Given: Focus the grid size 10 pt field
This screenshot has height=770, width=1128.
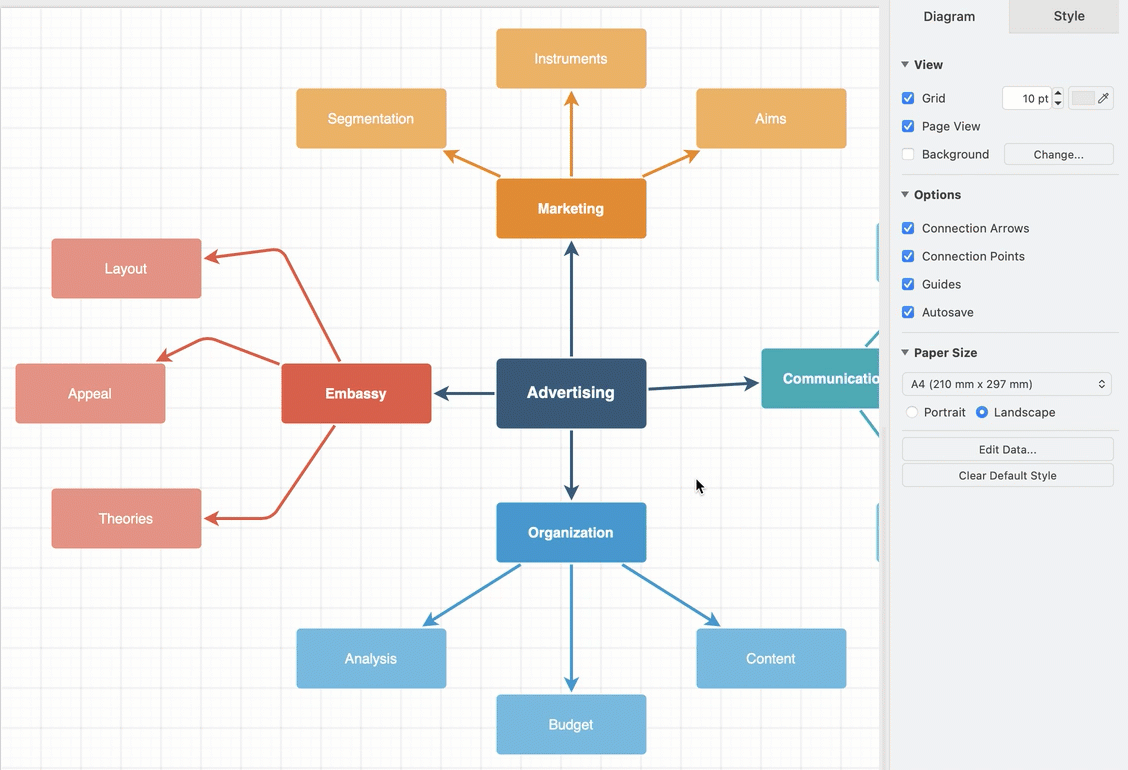Looking at the screenshot, I should click(x=1027, y=98).
